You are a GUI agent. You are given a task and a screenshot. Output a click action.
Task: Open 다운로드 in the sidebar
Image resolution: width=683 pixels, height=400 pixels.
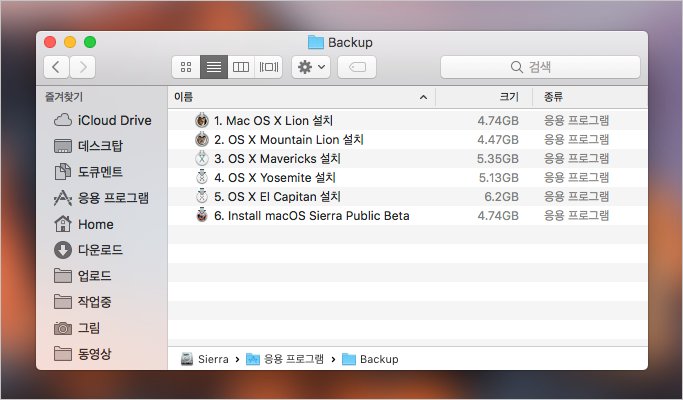pos(88,250)
